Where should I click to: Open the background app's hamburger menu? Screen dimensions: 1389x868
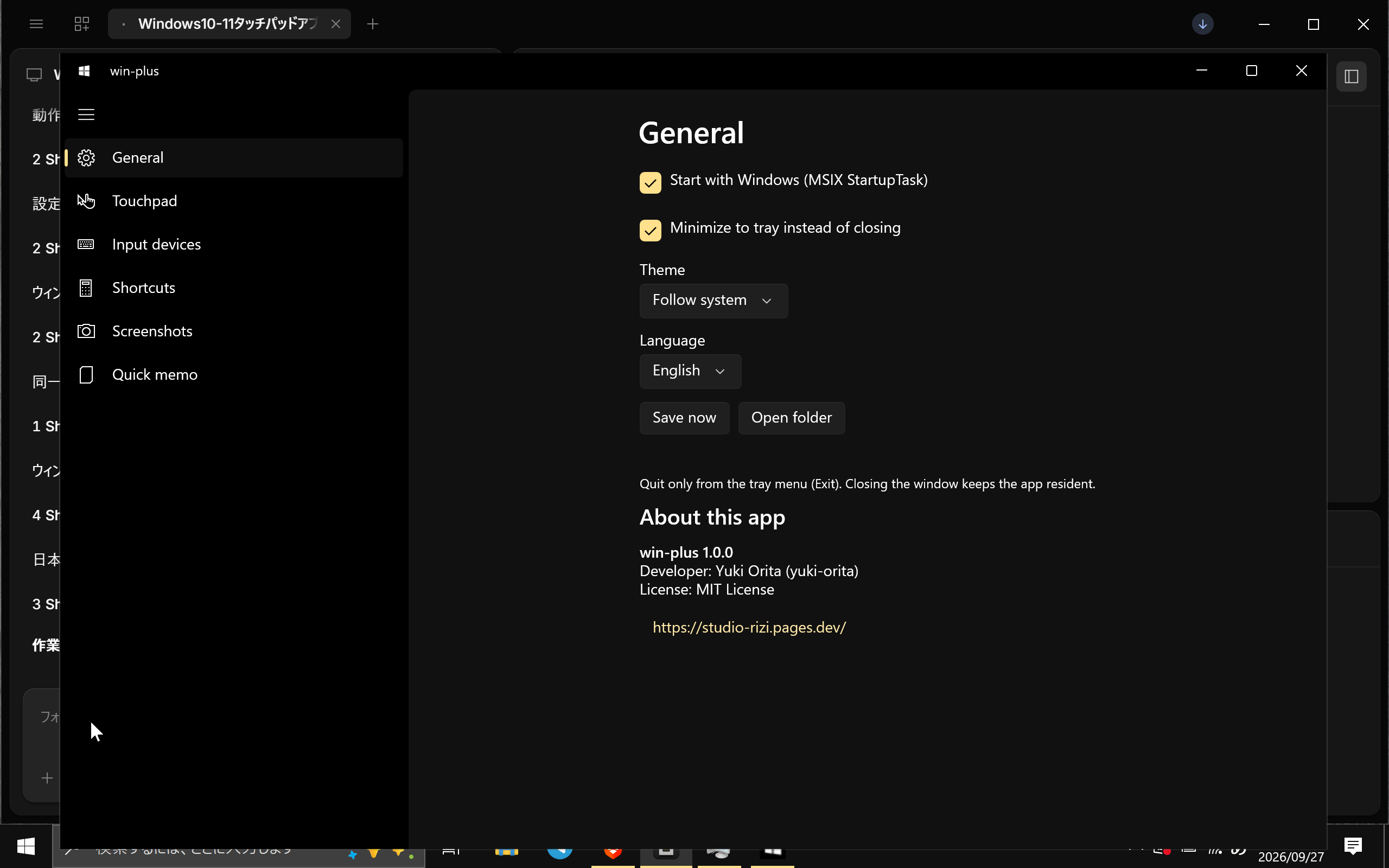coord(36,23)
